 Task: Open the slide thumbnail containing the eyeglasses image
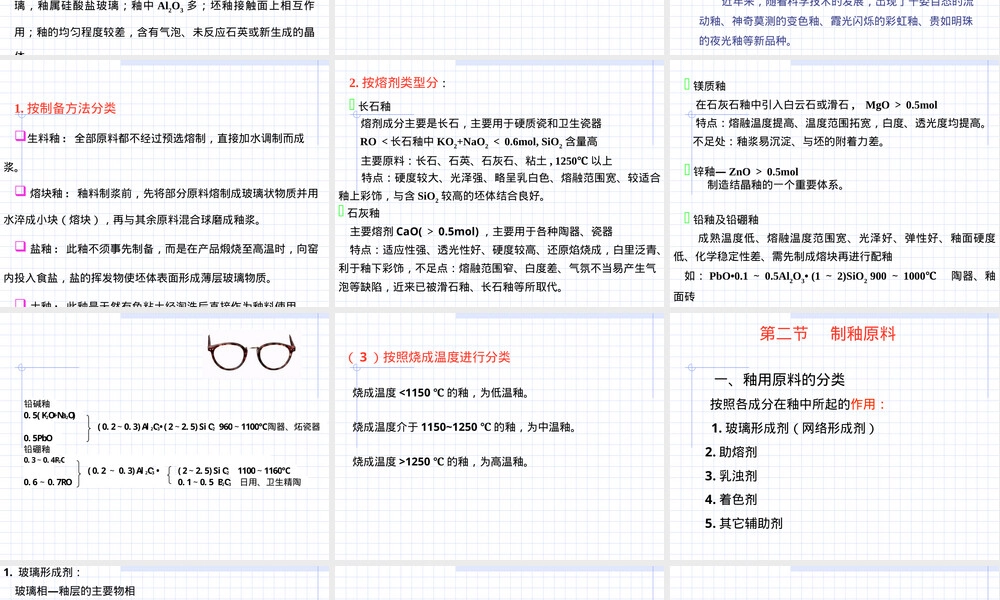coord(165,436)
